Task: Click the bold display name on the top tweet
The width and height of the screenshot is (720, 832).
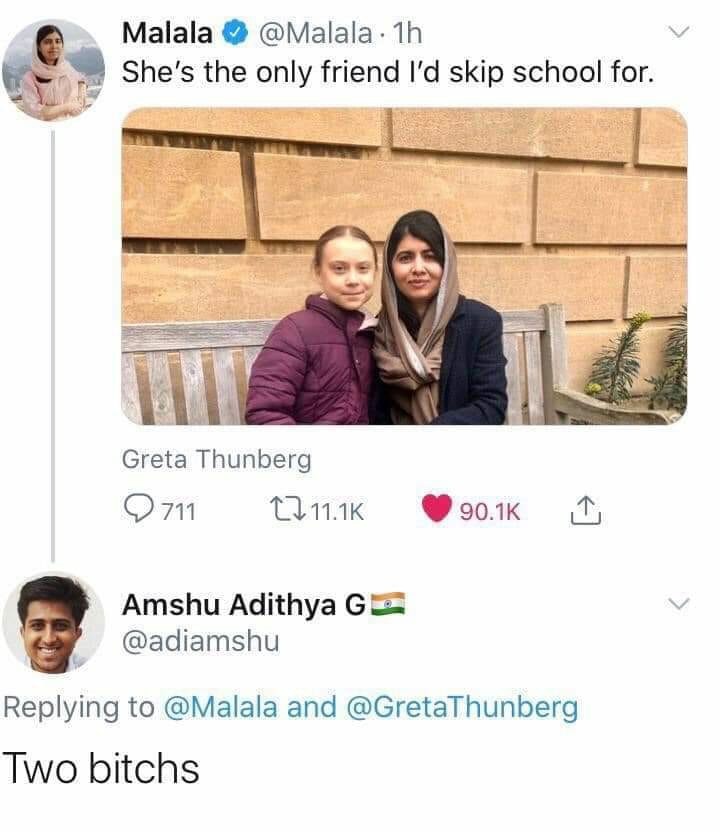Action: [167, 34]
